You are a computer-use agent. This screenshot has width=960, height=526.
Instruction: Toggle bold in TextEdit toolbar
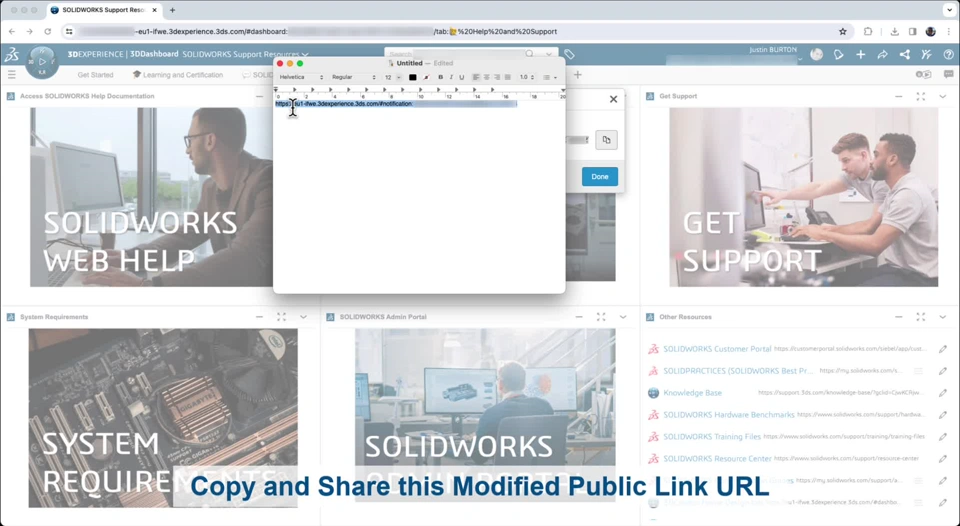pos(440,77)
